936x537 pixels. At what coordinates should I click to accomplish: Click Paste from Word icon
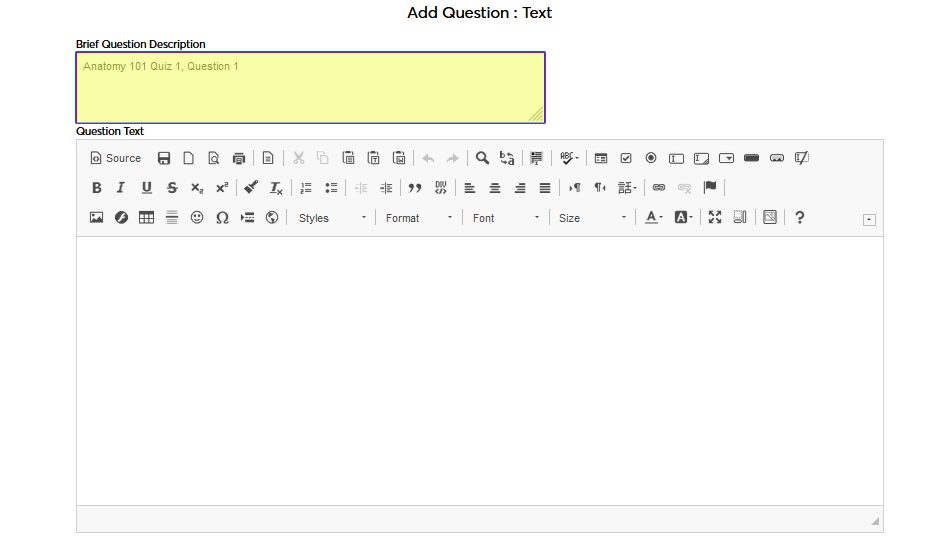pyautogui.click(x=399, y=158)
